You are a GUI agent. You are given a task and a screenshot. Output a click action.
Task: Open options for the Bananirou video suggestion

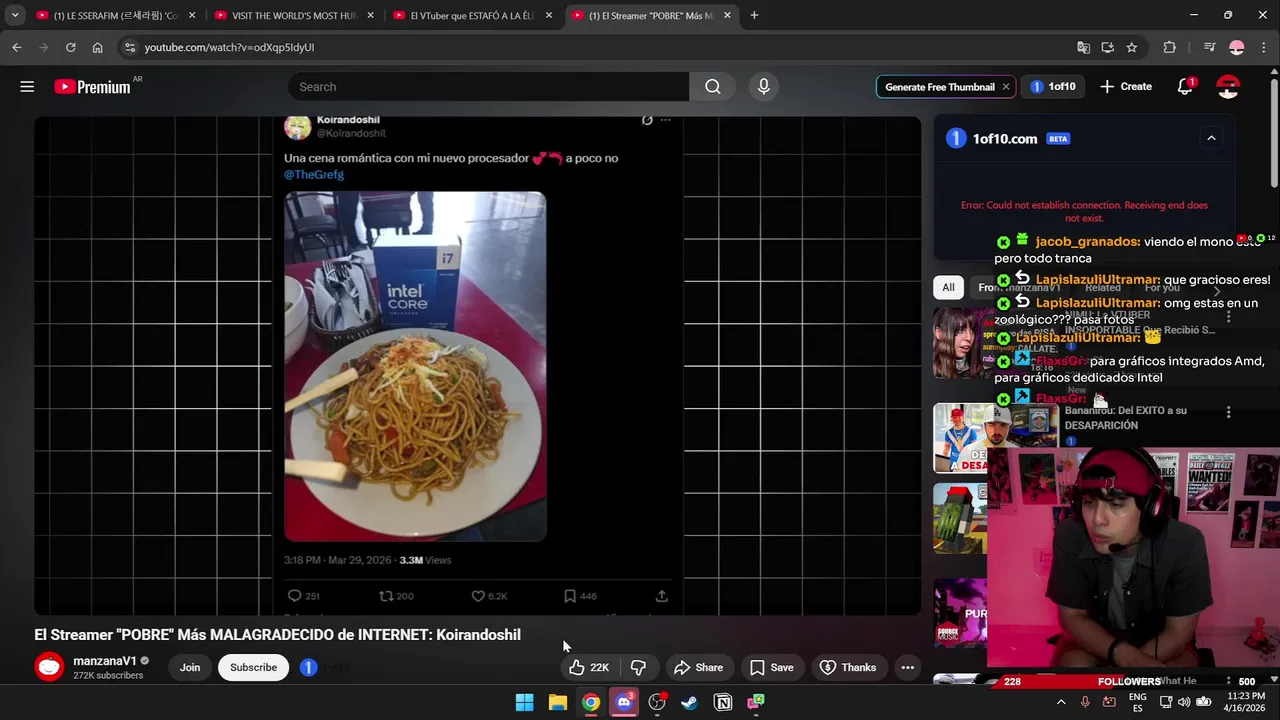coord(1228,412)
